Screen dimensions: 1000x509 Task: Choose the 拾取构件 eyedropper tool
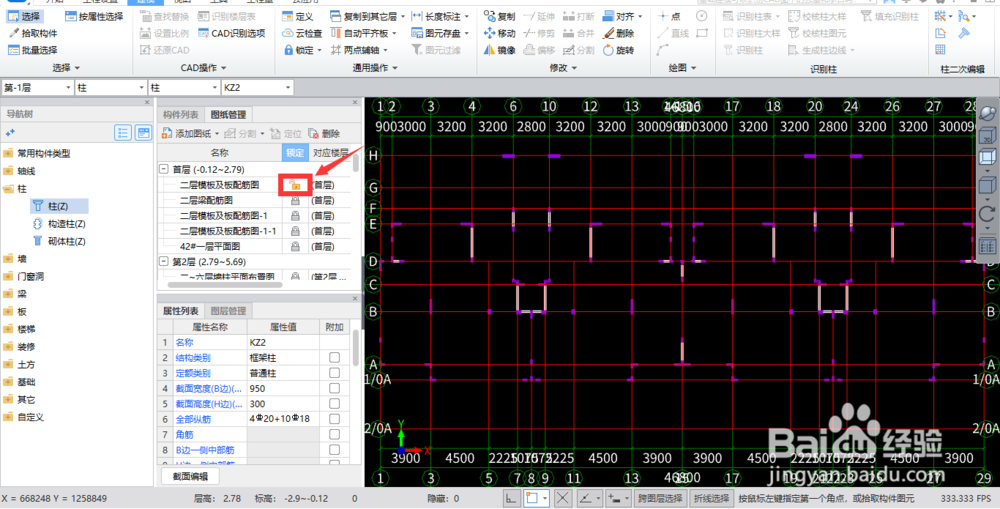tap(32, 33)
